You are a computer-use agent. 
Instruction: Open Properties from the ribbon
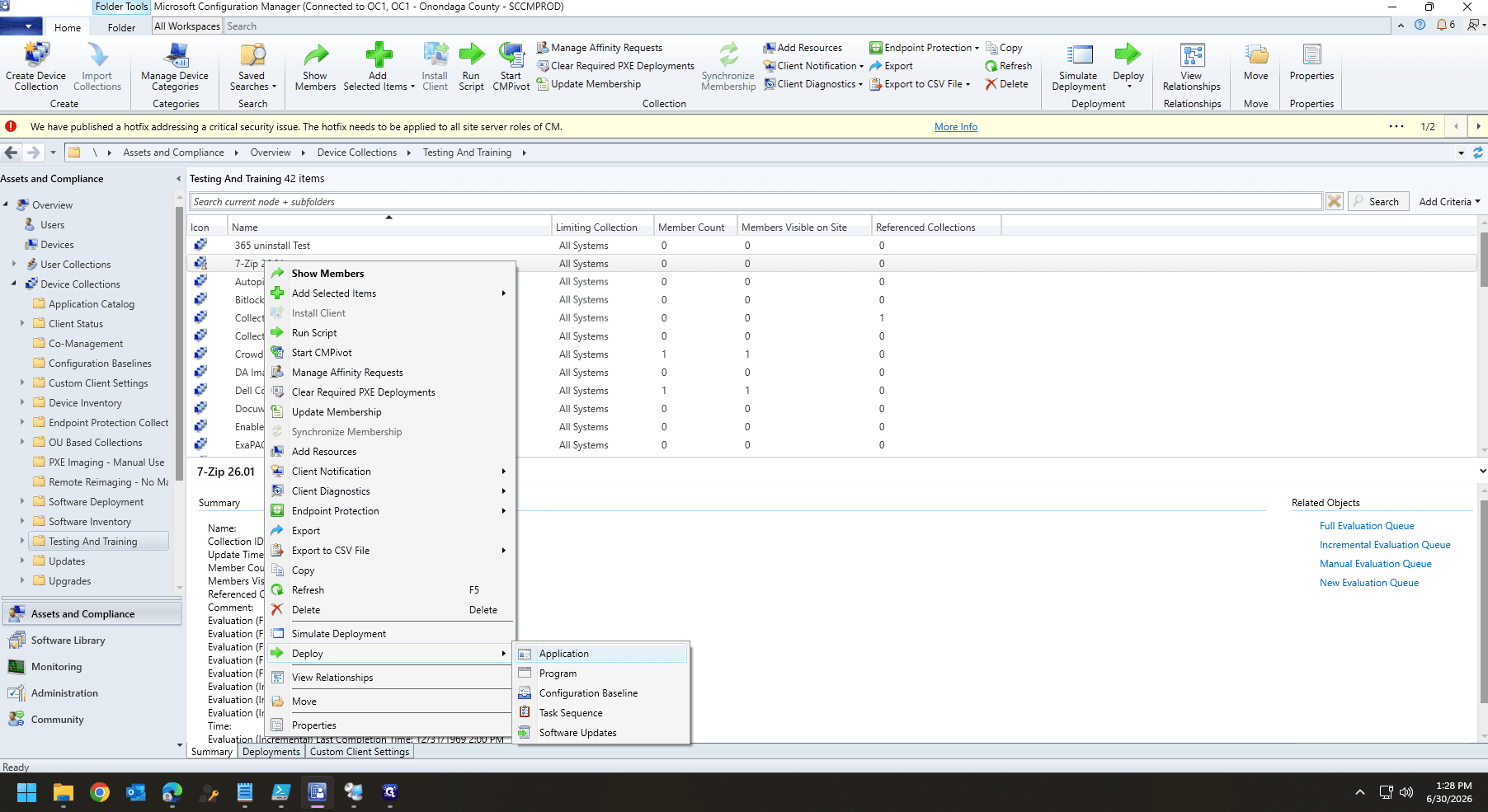(x=1311, y=63)
